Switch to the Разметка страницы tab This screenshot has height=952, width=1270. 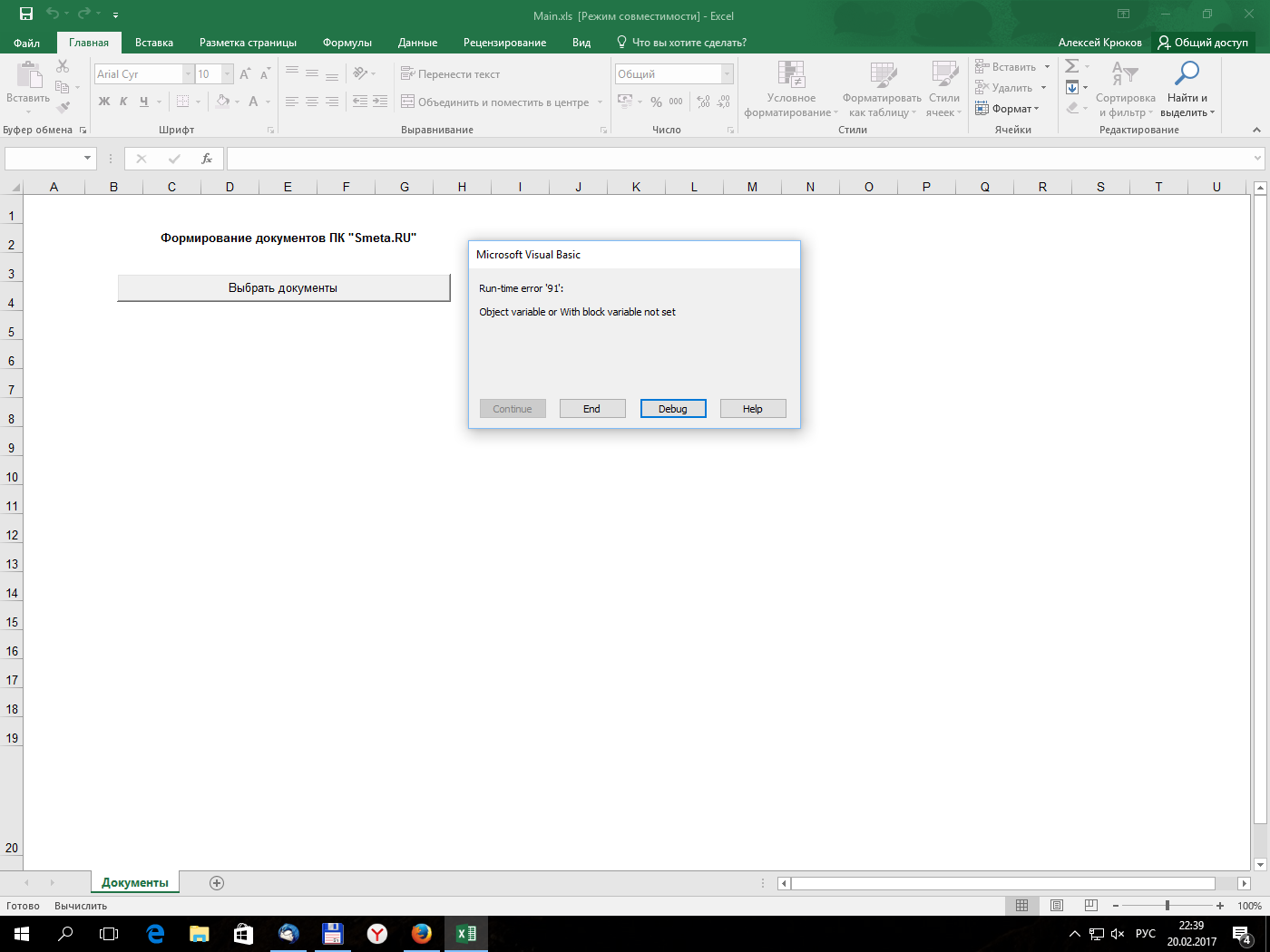click(248, 43)
